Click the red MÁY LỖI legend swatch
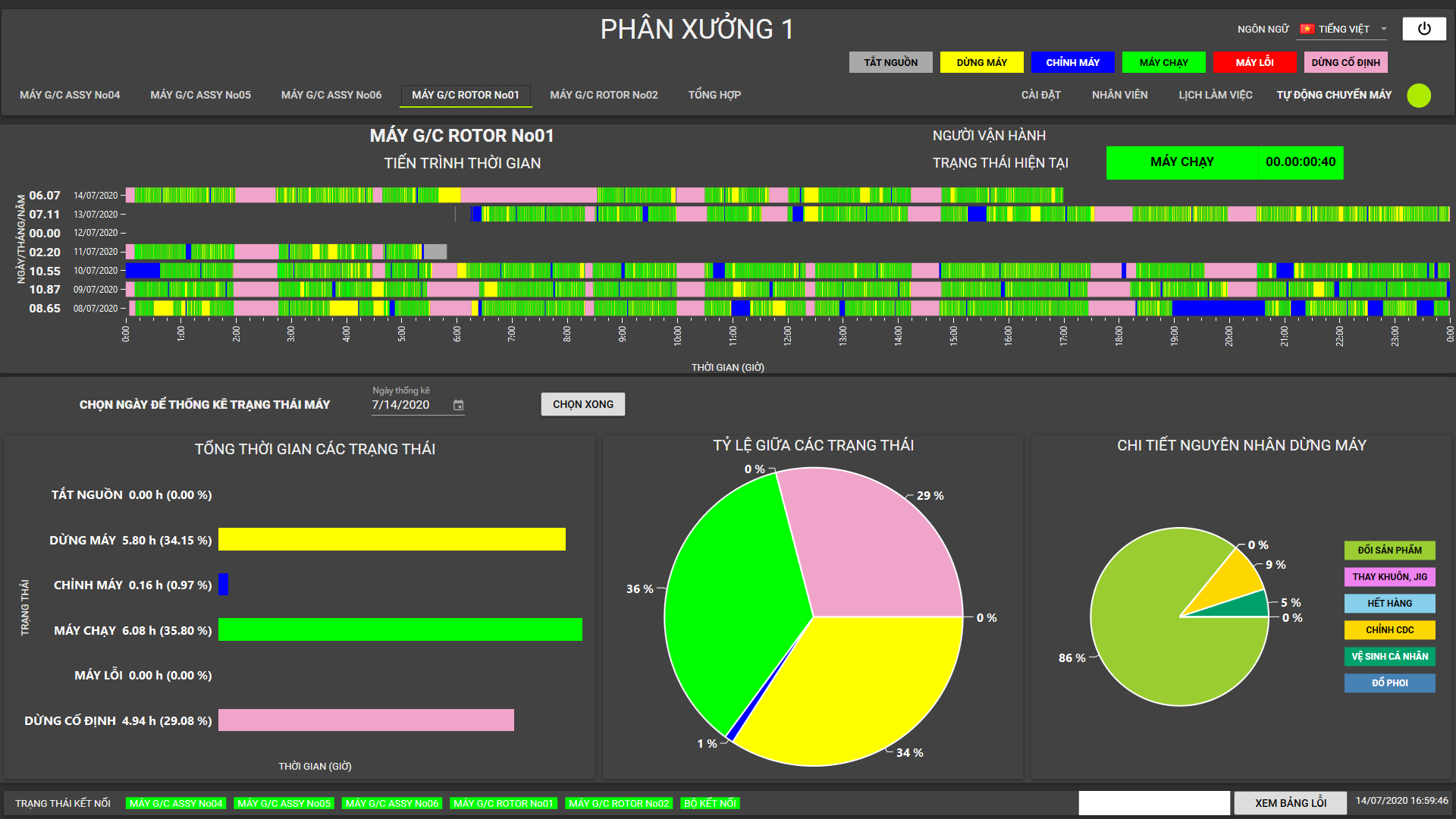 point(1254,62)
